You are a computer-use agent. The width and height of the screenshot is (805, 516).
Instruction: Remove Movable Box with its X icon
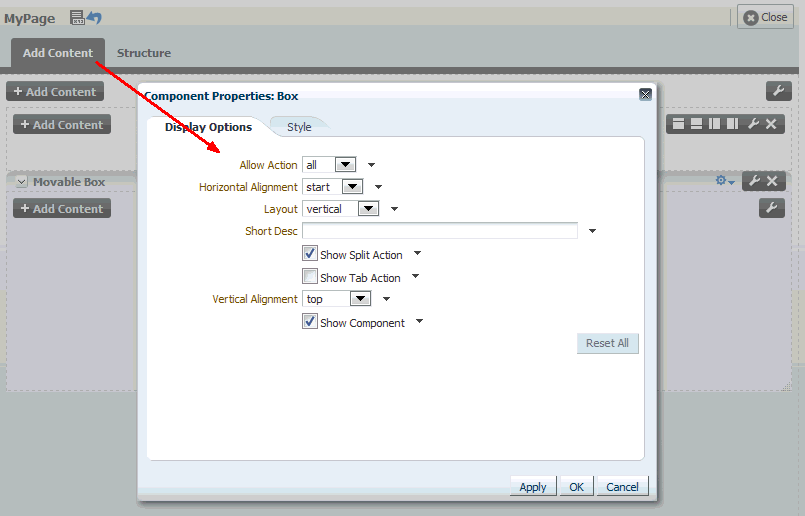[x=772, y=181]
